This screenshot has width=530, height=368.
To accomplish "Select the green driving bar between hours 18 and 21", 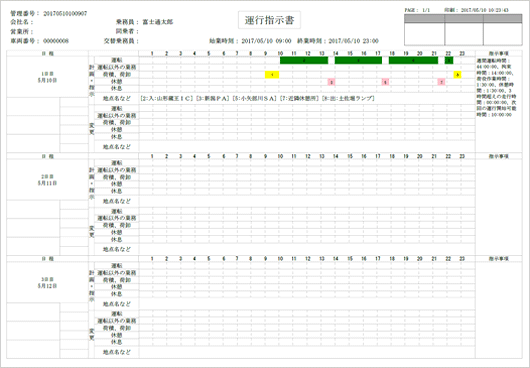I will (413, 60).
